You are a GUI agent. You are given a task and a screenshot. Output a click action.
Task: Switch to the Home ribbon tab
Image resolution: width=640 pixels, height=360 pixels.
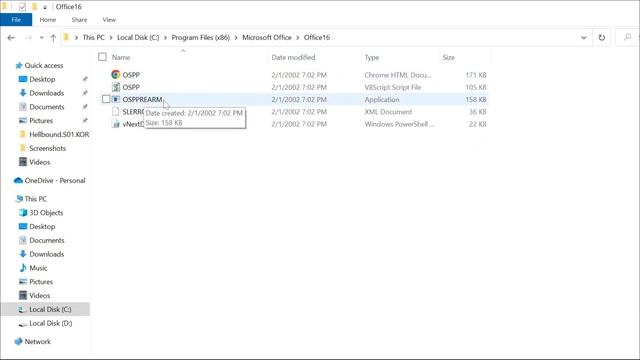(48, 20)
